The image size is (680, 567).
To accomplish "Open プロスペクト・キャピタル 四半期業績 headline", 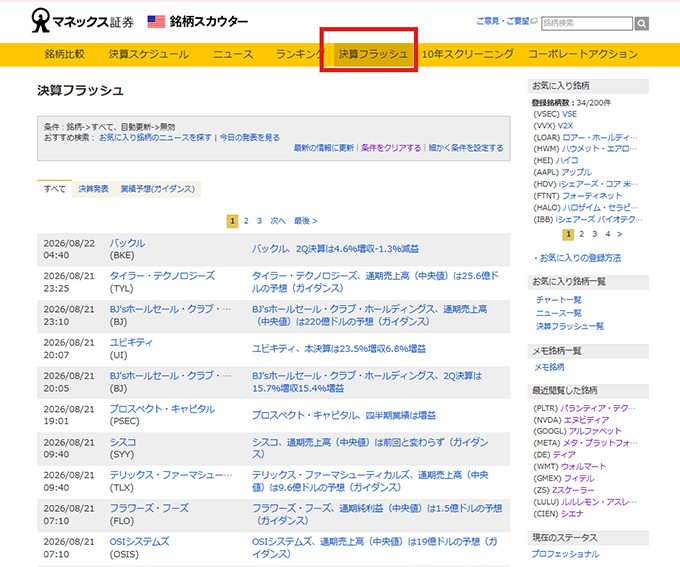I will [x=344, y=415].
